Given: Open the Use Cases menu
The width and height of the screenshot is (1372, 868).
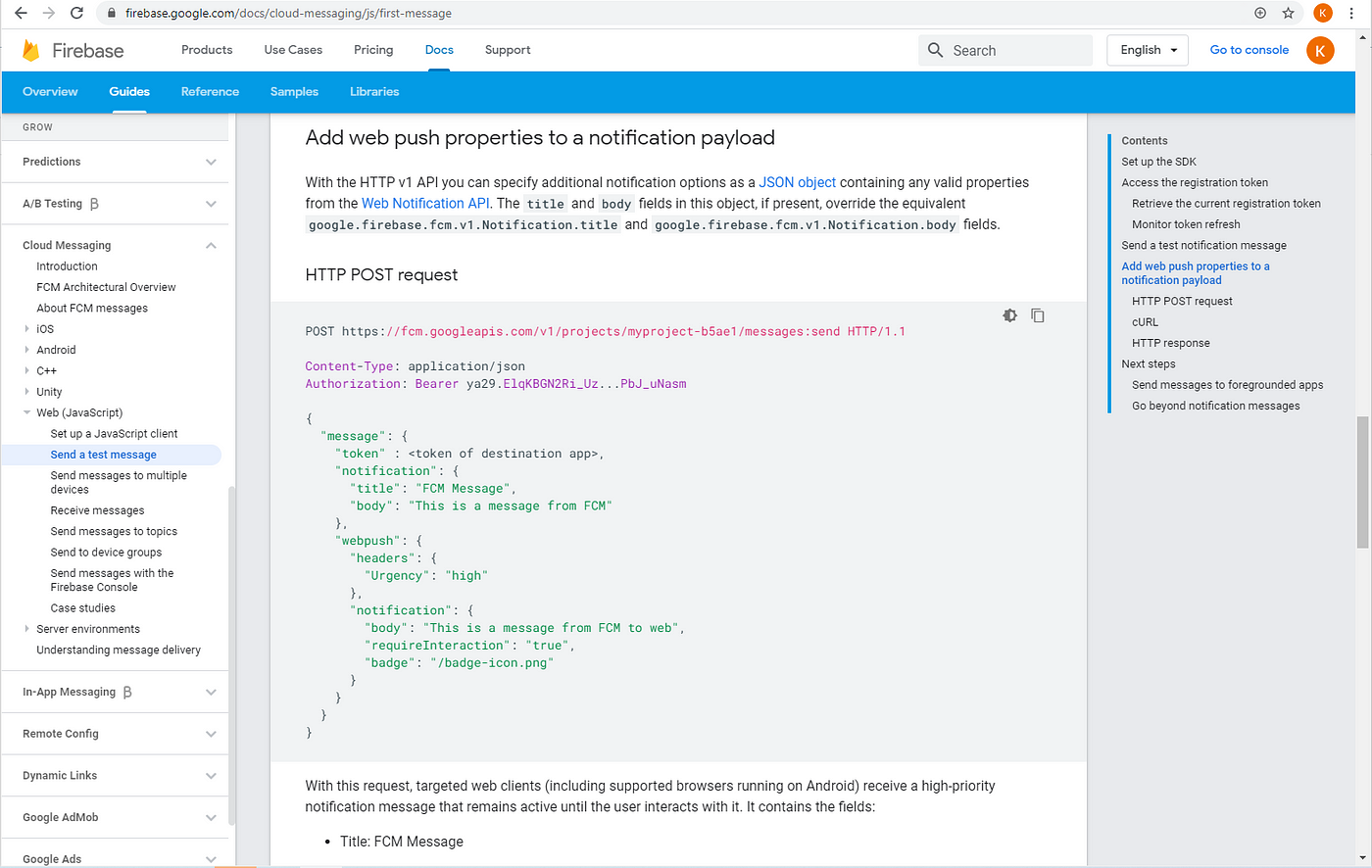Looking at the screenshot, I should point(293,50).
